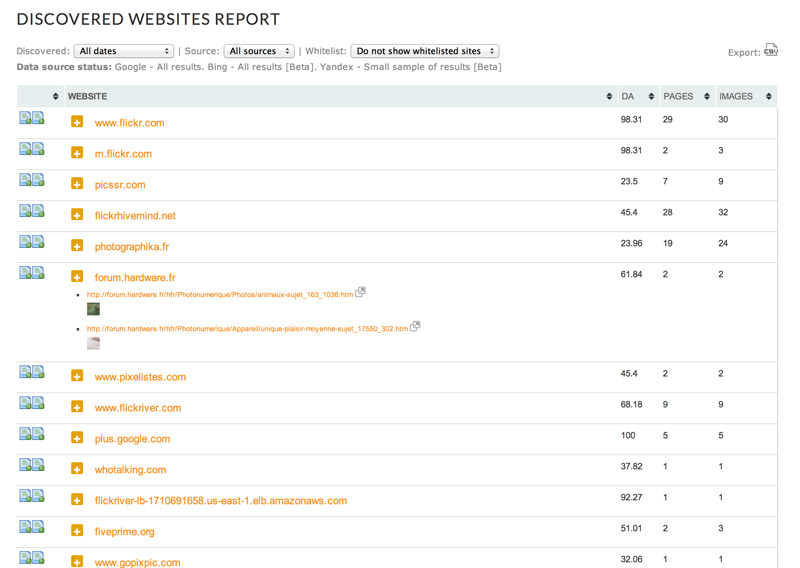Viewport: 800px width, 568px height.
Task: Open the www.gopixpic.com link
Action: (x=137, y=562)
